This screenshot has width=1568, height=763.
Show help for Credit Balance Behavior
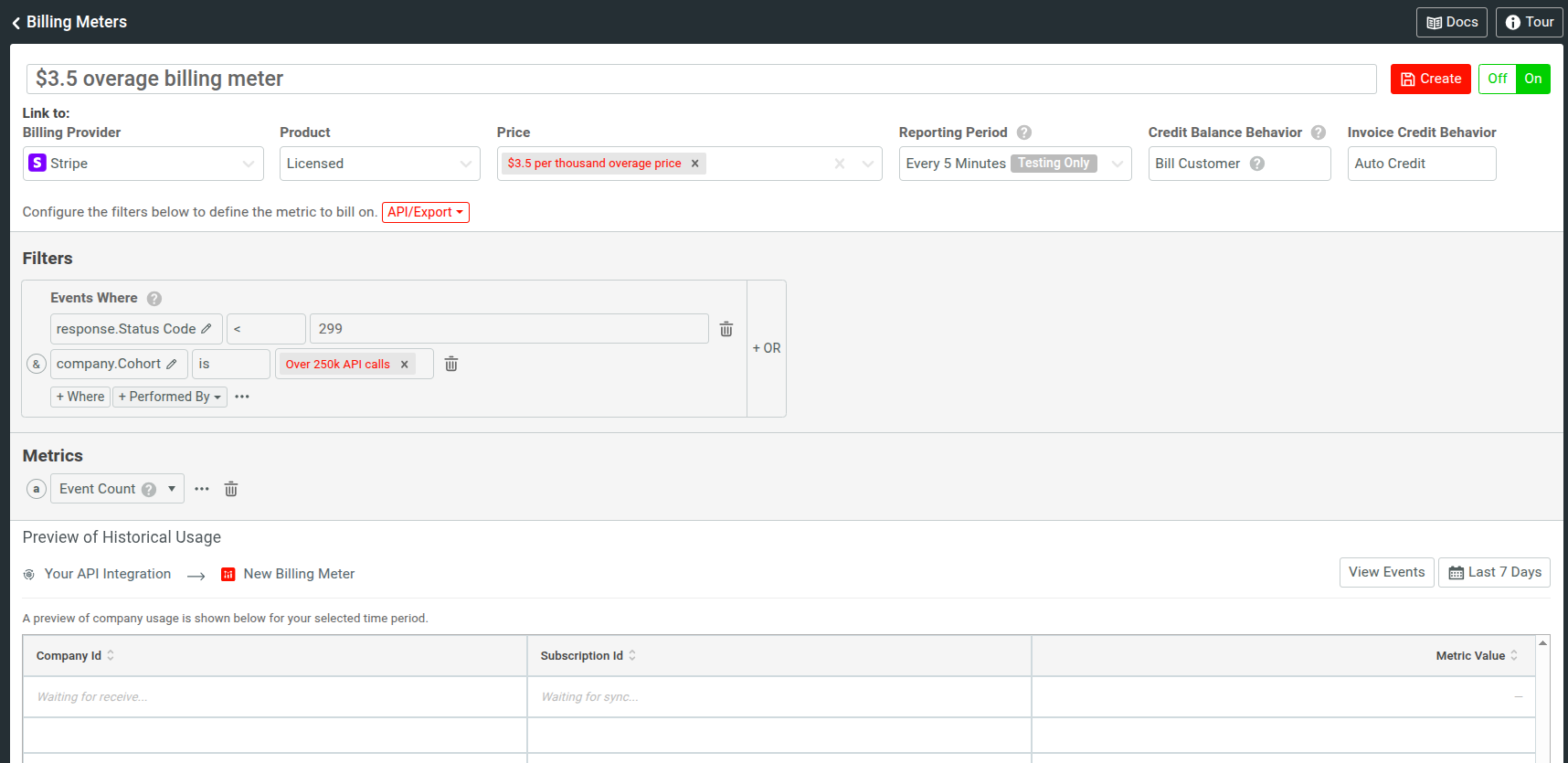tap(1319, 132)
